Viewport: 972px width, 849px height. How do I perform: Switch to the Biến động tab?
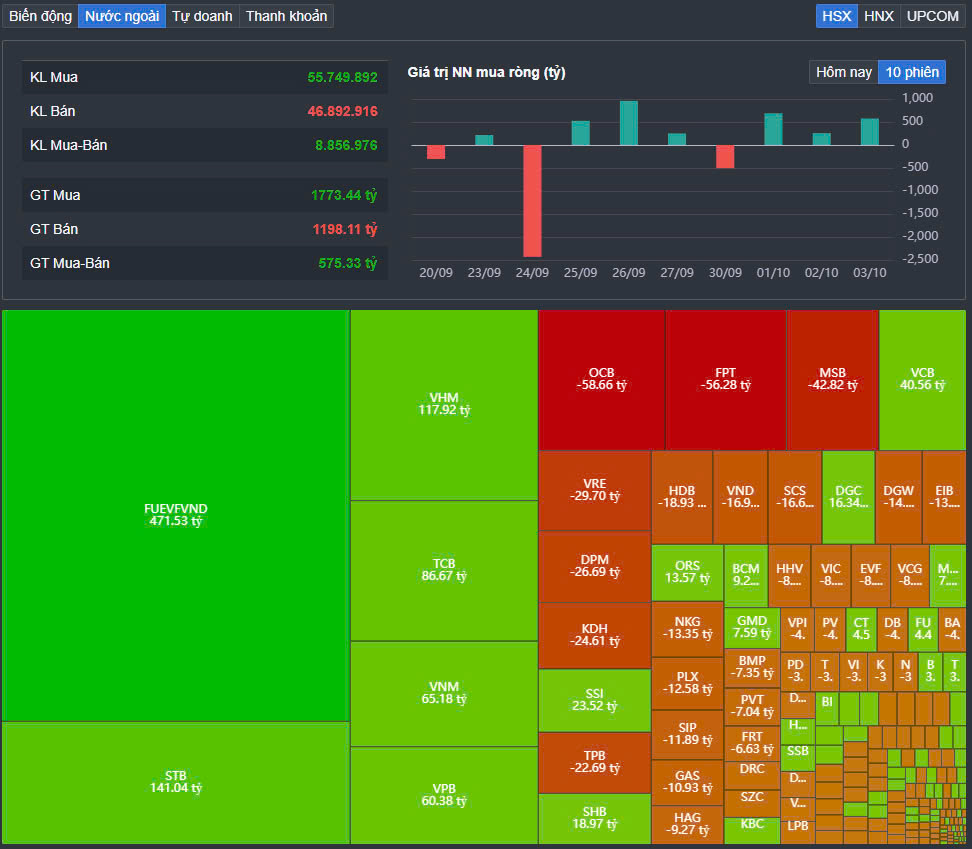[40, 16]
